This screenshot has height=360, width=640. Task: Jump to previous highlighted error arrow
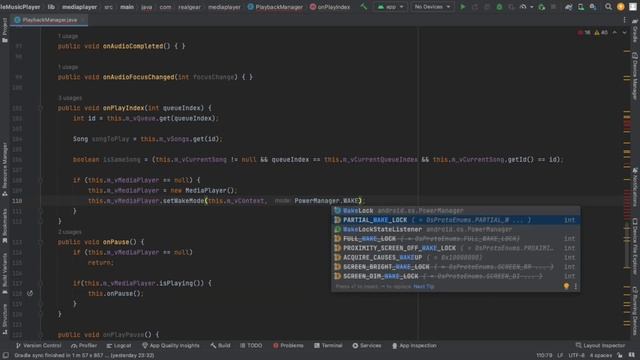(615, 32)
